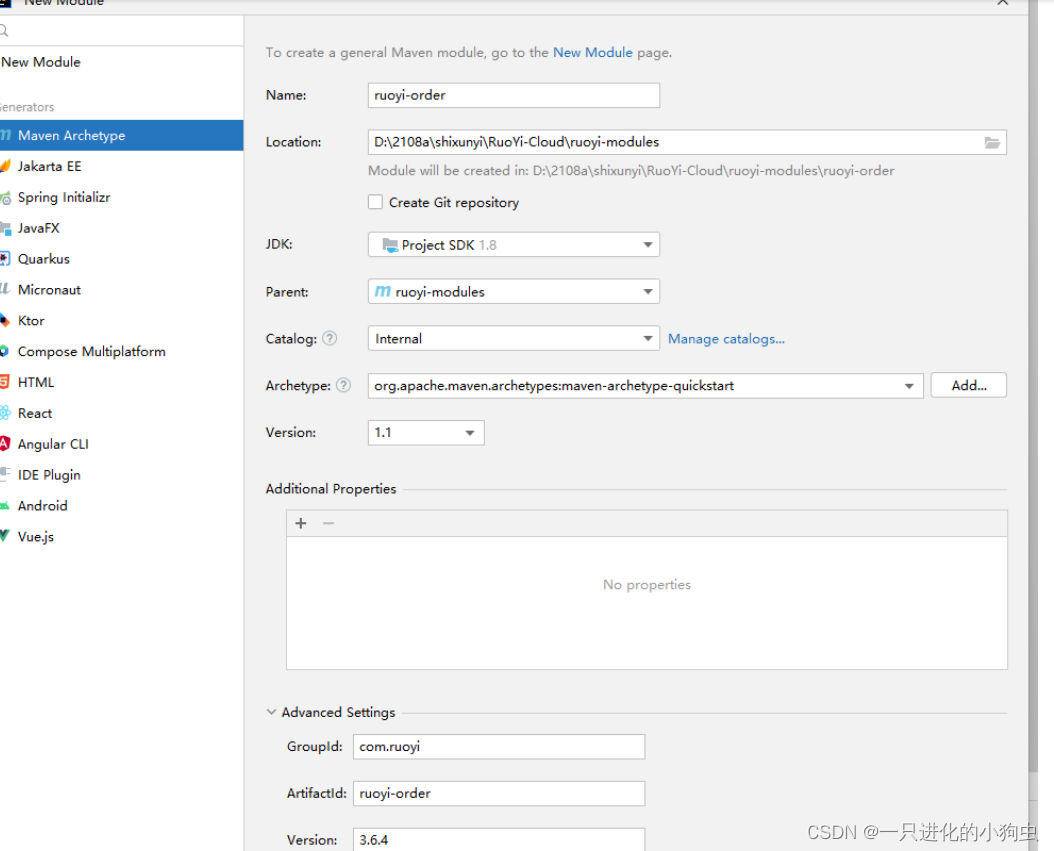1054x851 pixels.
Task: Click the remove property minus icon
Action: [x=328, y=523]
